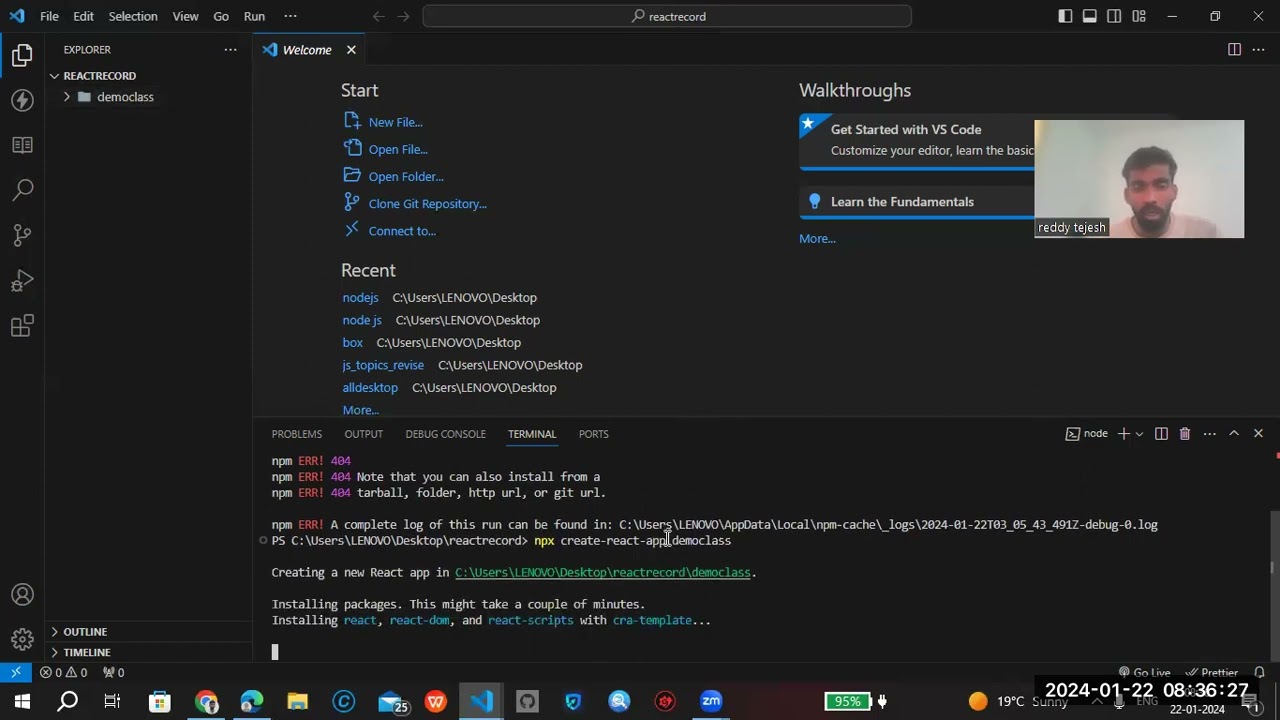1280x720 pixels.
Task: Open the Thunder Client lightning icon
Action: tap(22, 100)
